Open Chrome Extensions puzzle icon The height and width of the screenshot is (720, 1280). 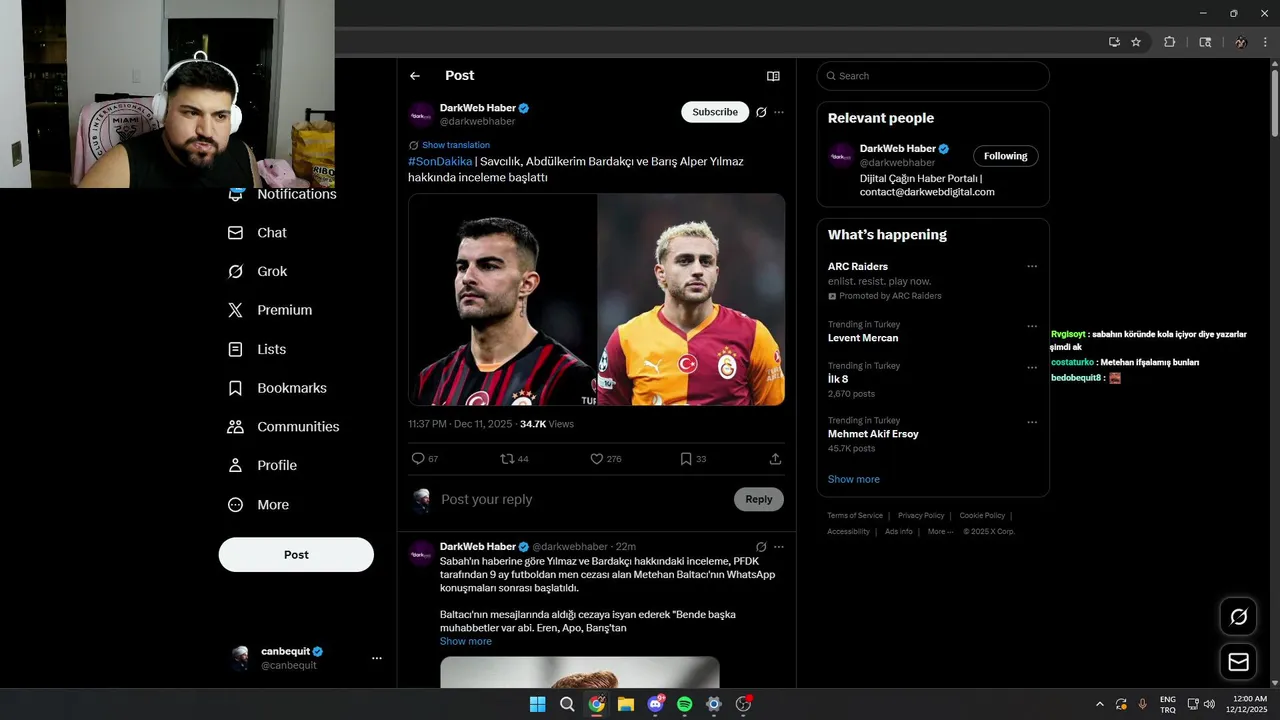[x=1169, y=42]
